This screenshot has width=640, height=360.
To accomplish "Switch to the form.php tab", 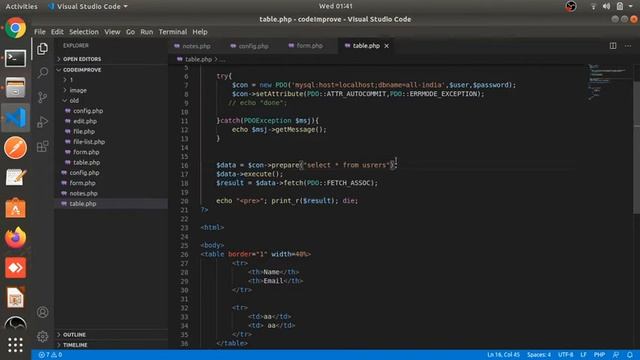I will pos(309,46).
